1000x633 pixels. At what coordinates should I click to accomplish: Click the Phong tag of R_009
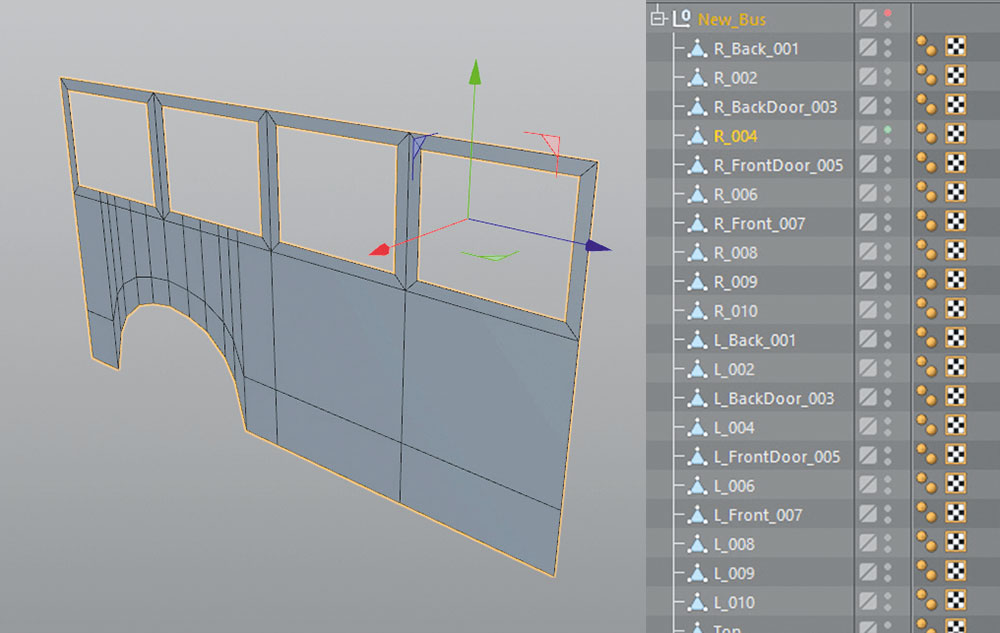tap(926, 280)
